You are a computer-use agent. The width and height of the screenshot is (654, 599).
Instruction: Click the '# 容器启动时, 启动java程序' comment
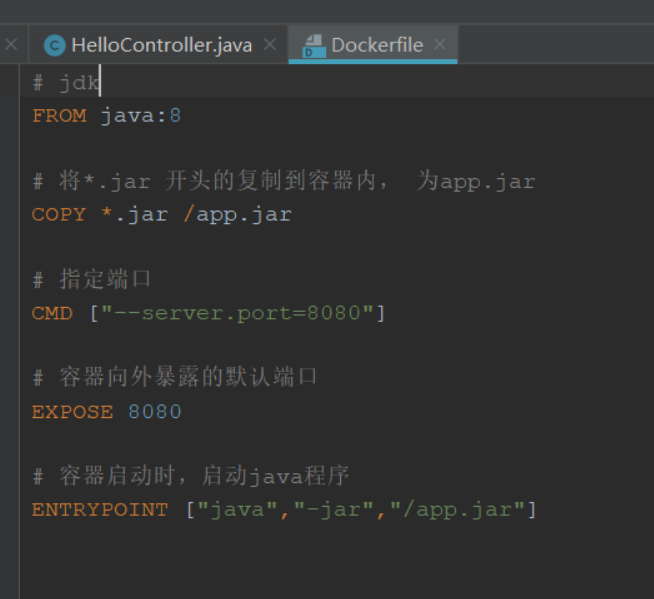tap(191, 476)
